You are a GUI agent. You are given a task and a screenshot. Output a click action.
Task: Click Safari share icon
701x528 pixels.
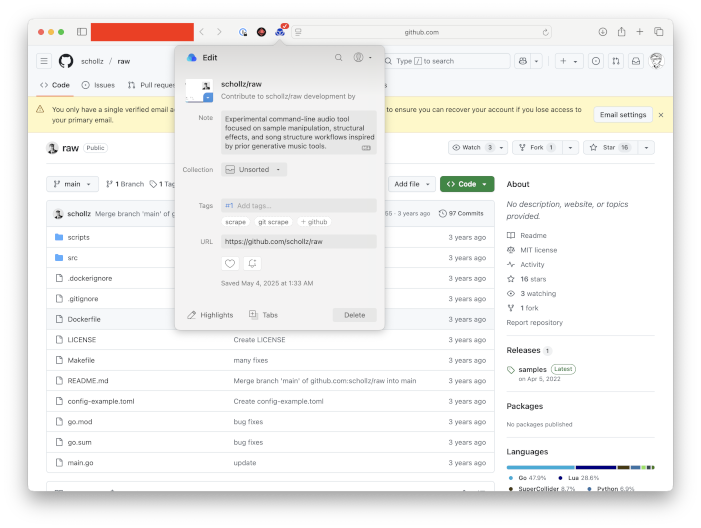coord(621,32)
